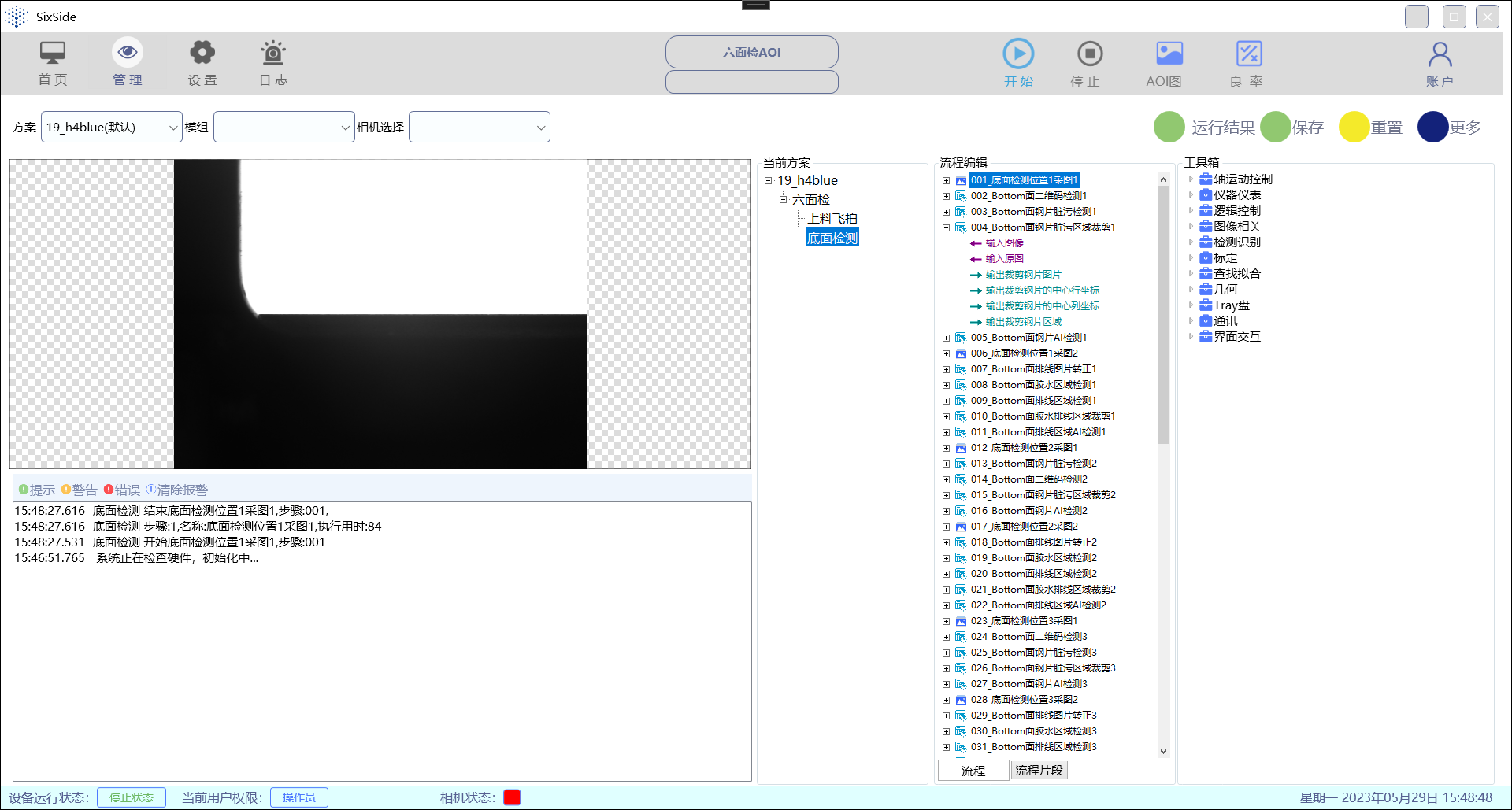1512x810 pixels.
Task: Click camera icon of step 012_底面检测位置2采图1
Action: (x=961, y=448)
